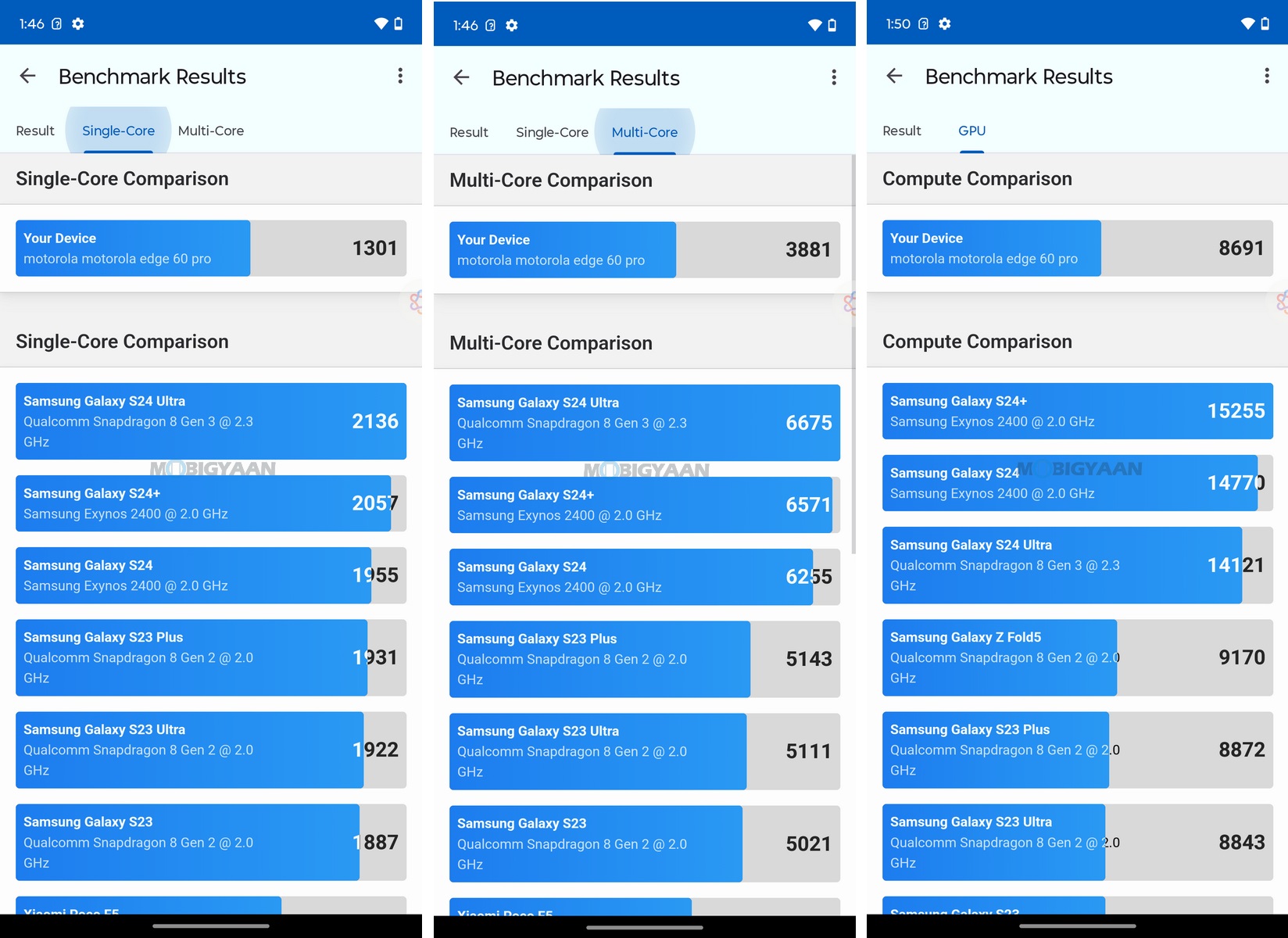
Task: Tap Your Device row scoring 3881
Action: pos(645,250)
